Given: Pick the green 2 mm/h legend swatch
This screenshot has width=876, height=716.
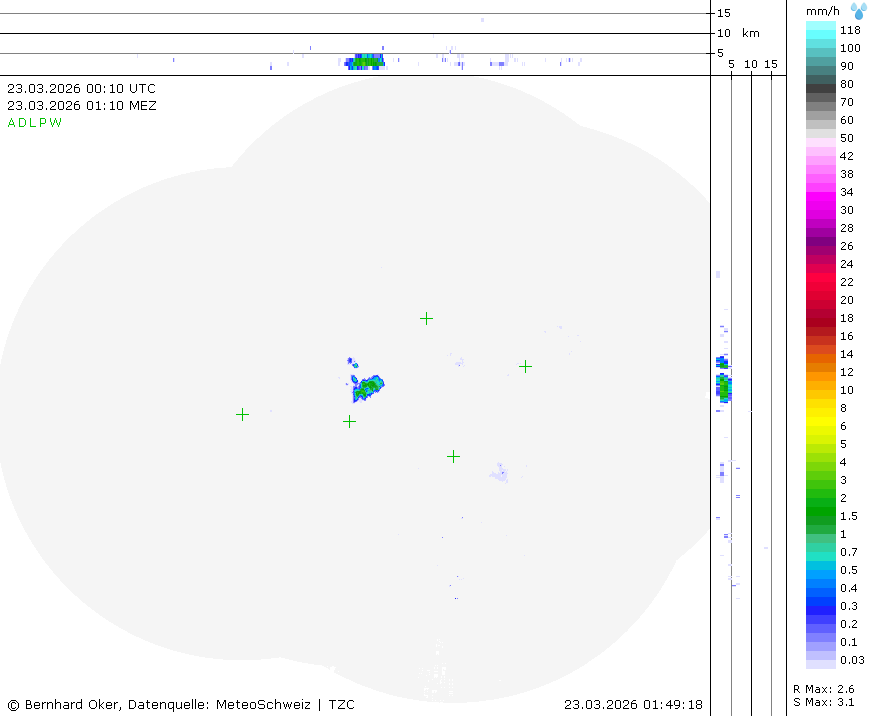Looking at the screenshot, I should [821, 498].
